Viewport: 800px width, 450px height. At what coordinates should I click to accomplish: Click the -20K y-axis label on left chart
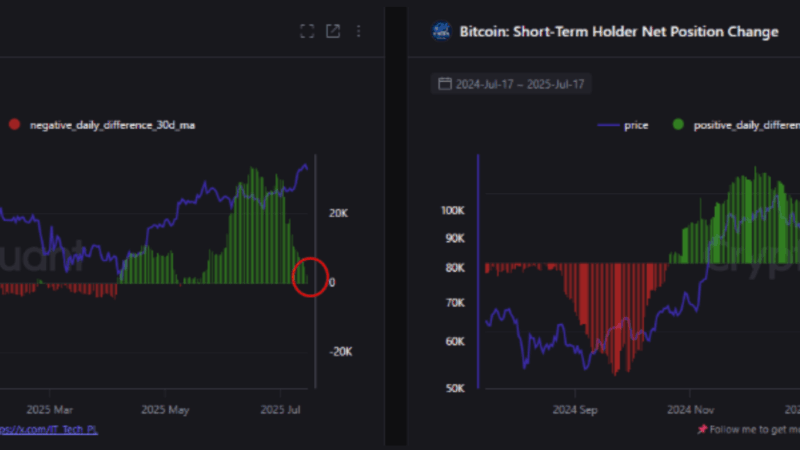pos(341,352)
